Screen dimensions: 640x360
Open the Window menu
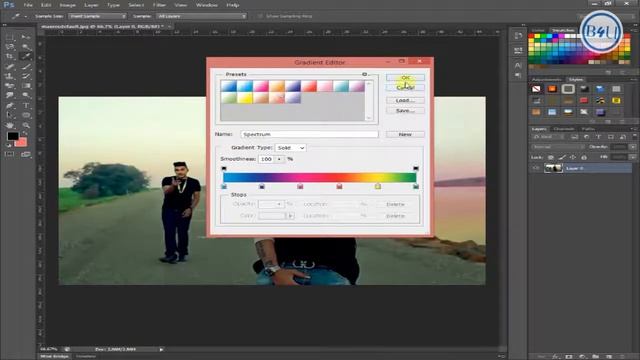(207, 5)
